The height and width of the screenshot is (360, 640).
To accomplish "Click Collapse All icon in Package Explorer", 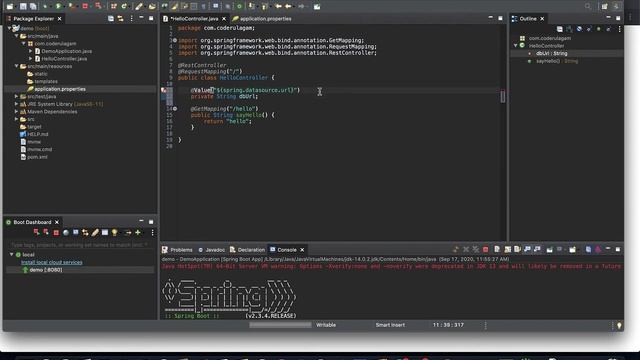I will tap(111, 19).
